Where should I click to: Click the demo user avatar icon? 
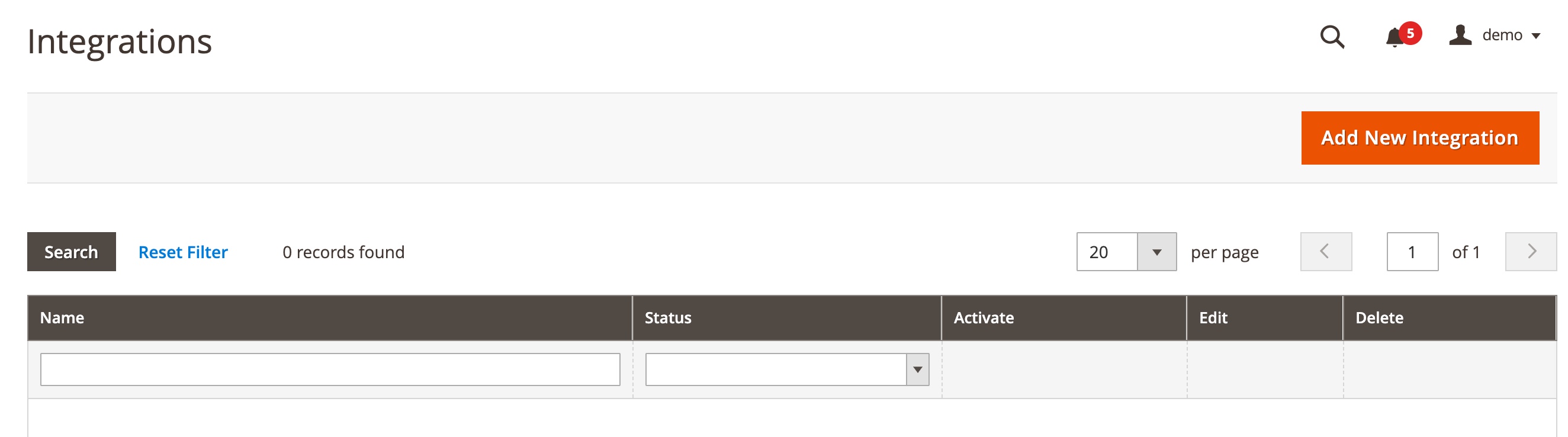(x=1460, y=36)
